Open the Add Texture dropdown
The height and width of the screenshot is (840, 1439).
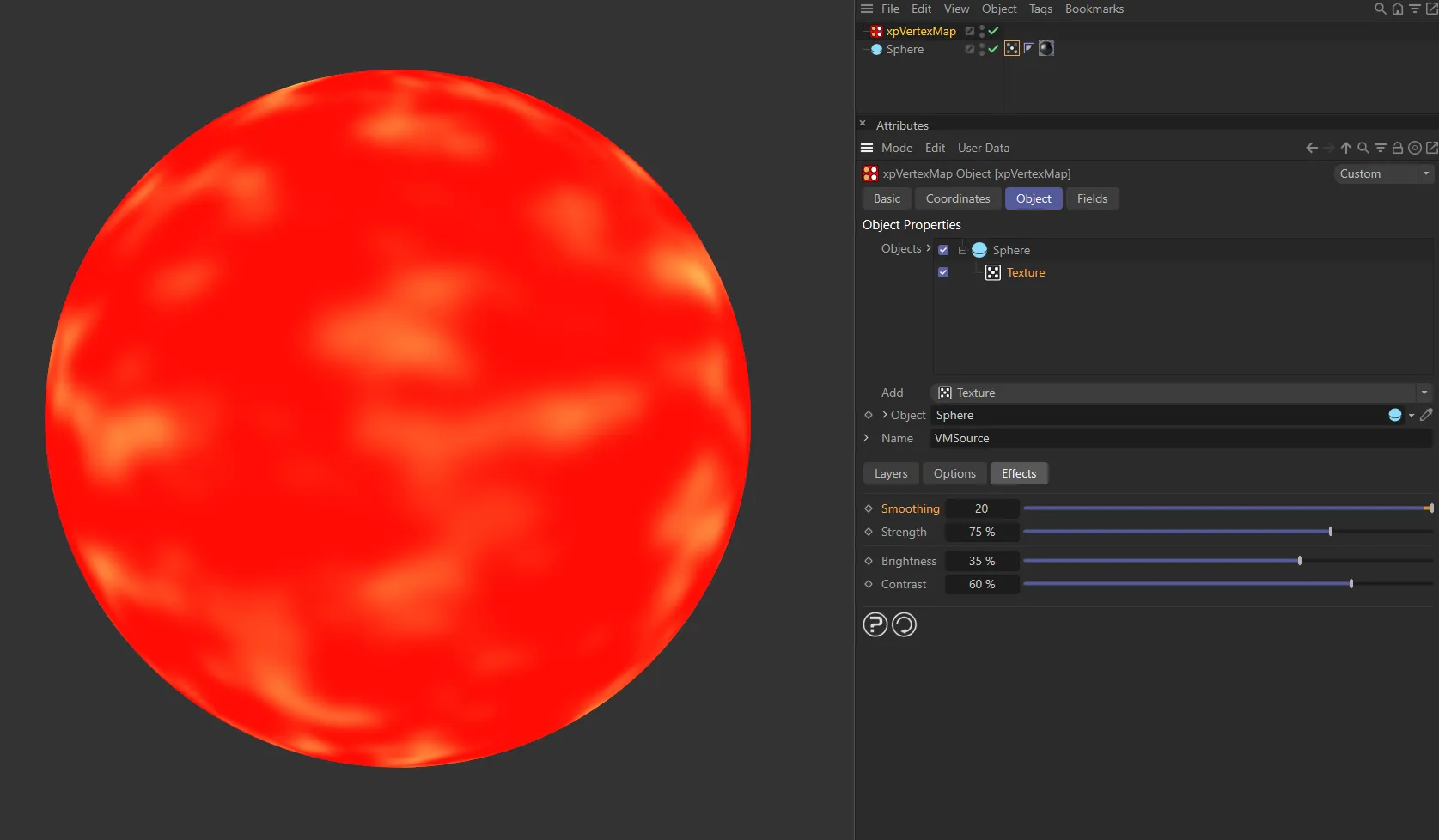pyautogui.click(x=1424, y=393)
